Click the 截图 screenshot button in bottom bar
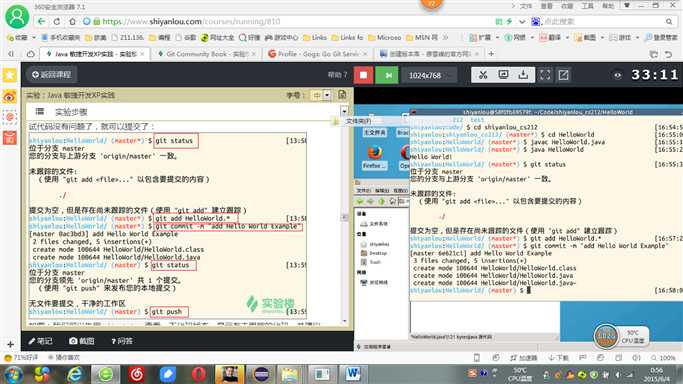 pyautogui.click(x=82, y=341)
